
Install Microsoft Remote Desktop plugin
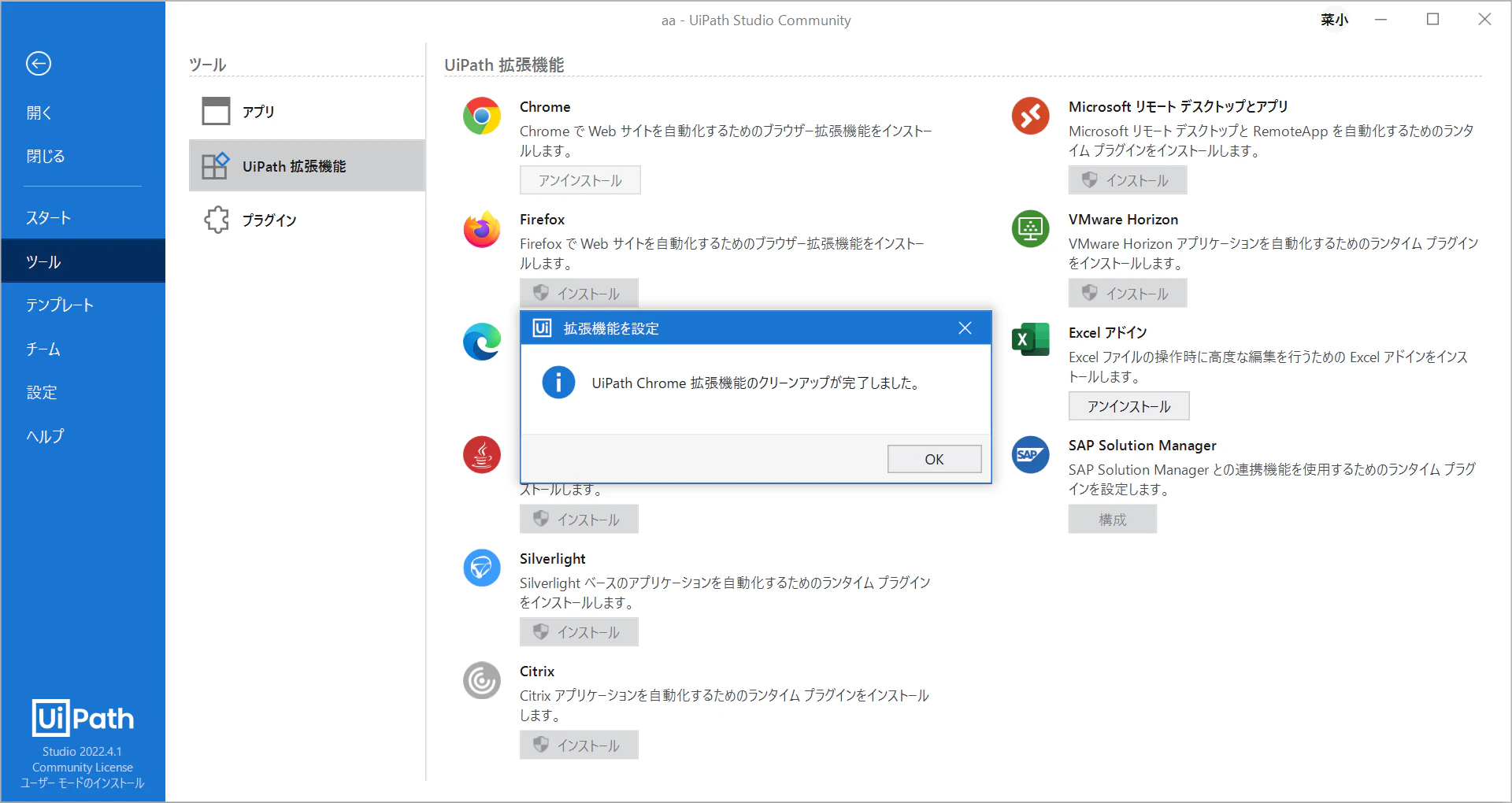(1128, 180)
